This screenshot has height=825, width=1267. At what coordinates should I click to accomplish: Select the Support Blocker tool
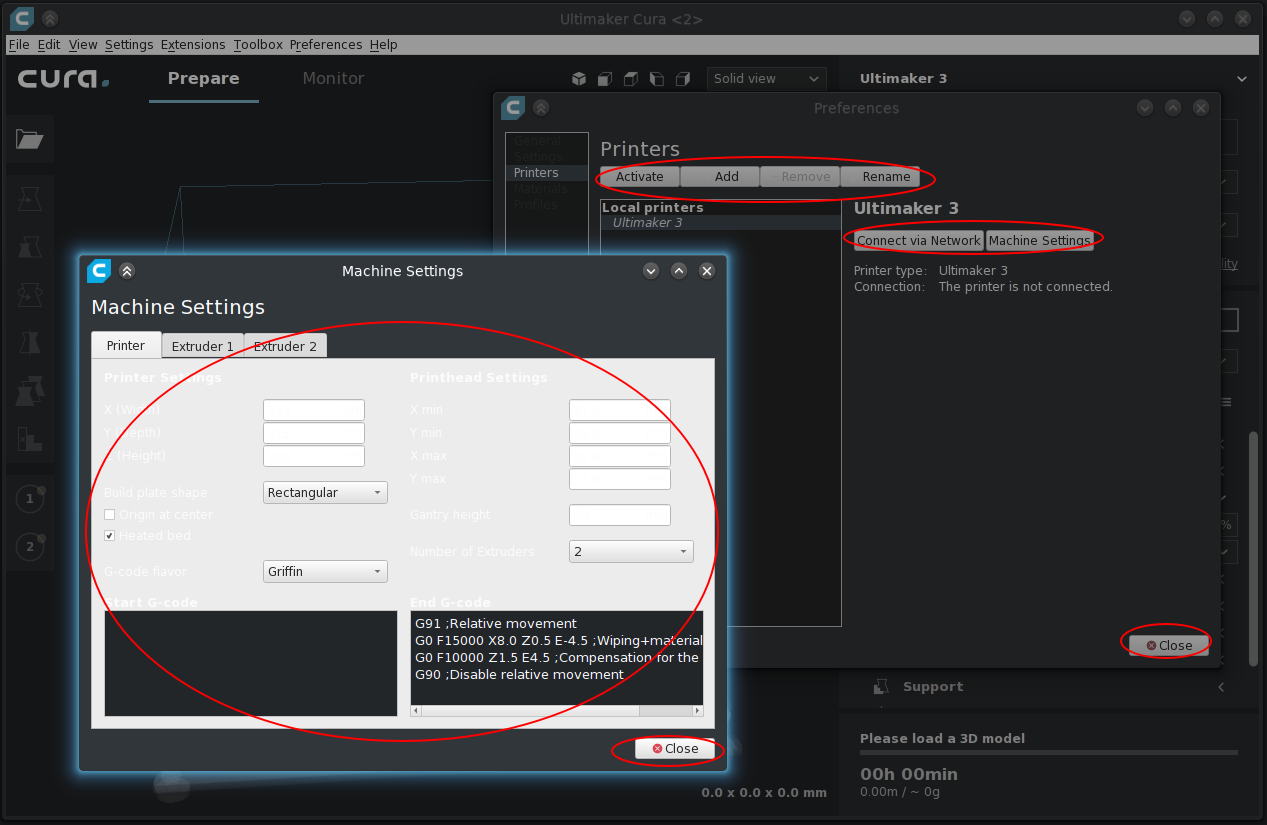click(29, 439)
